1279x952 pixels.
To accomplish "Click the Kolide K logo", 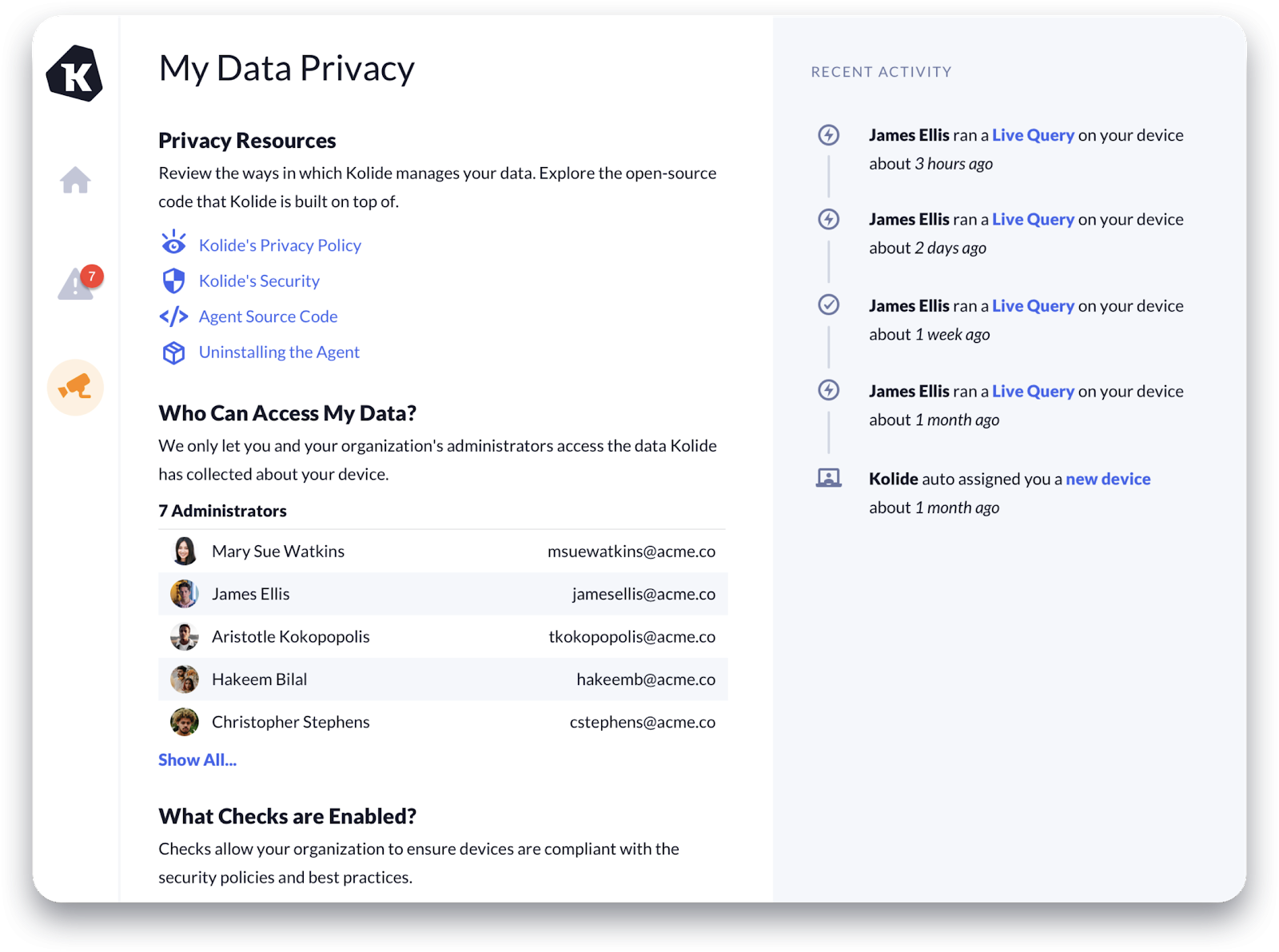I will 74,74.
